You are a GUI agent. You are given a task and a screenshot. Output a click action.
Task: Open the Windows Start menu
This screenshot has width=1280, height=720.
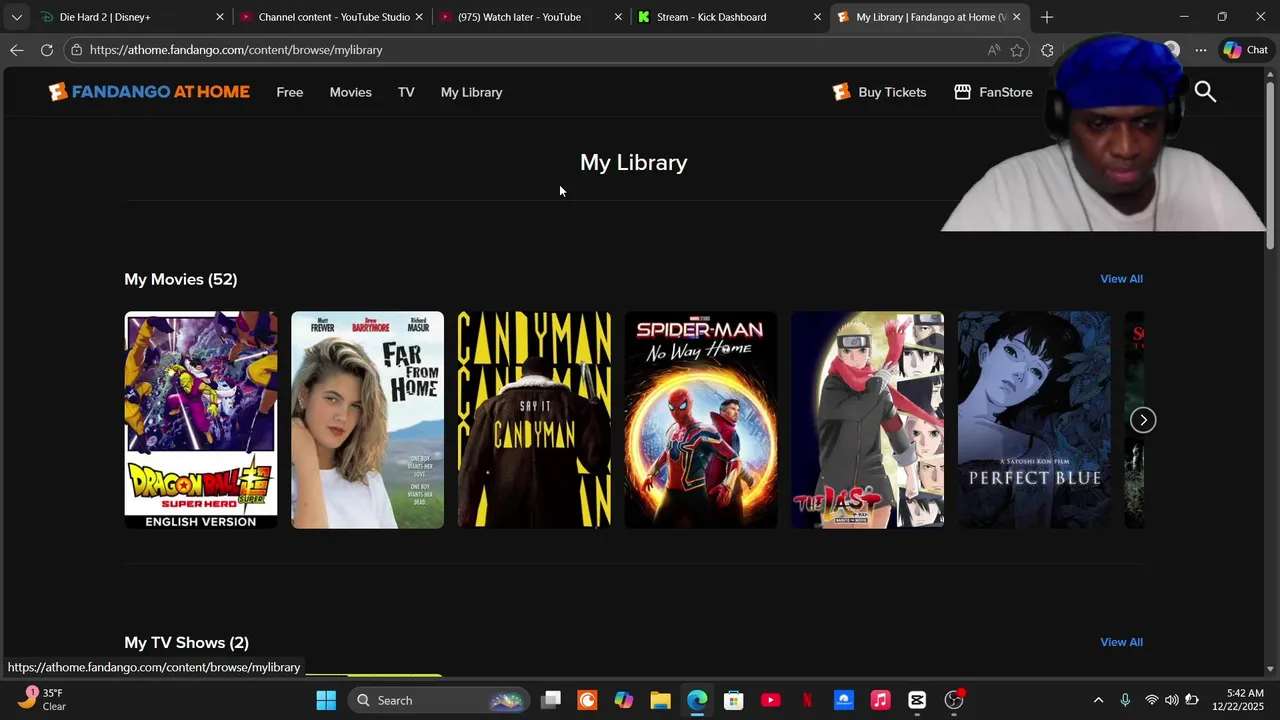(326, 700)
